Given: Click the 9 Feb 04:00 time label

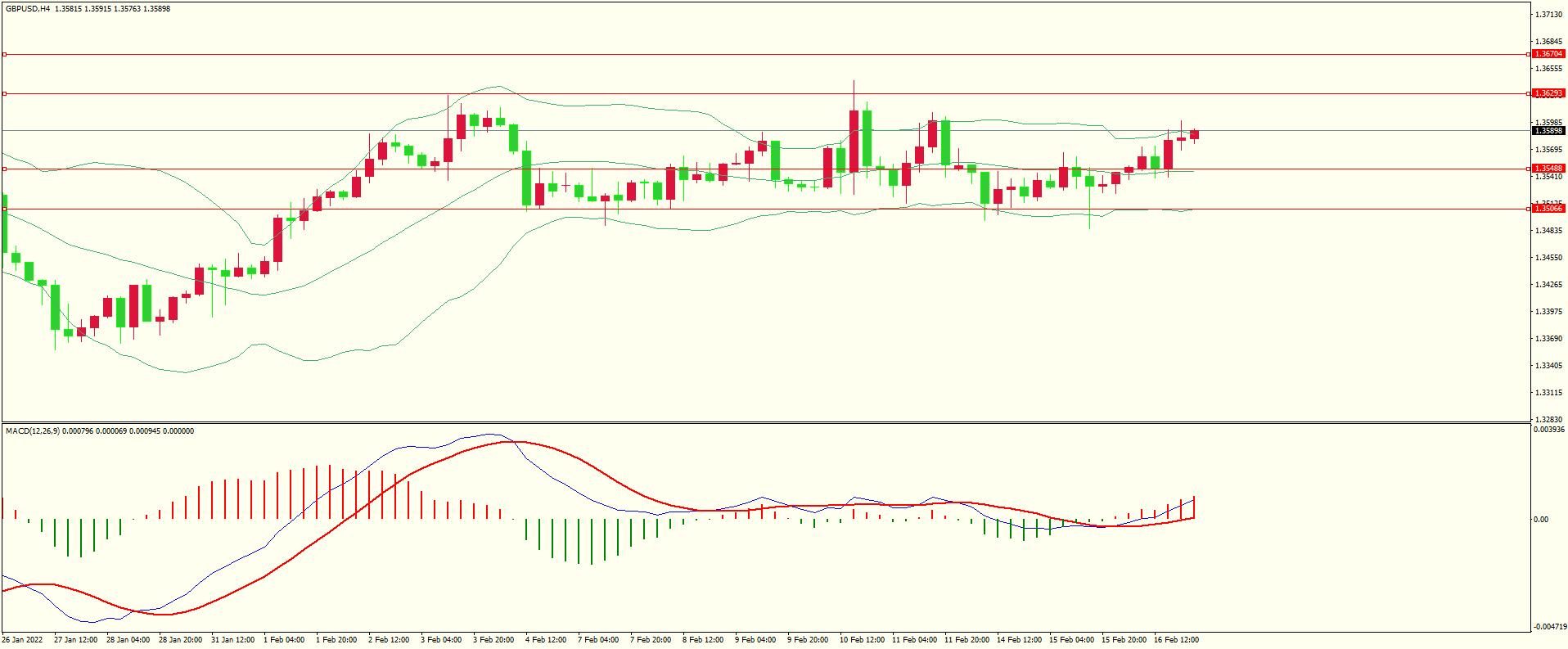Looking at the screenshot, I should pos(755,640).
